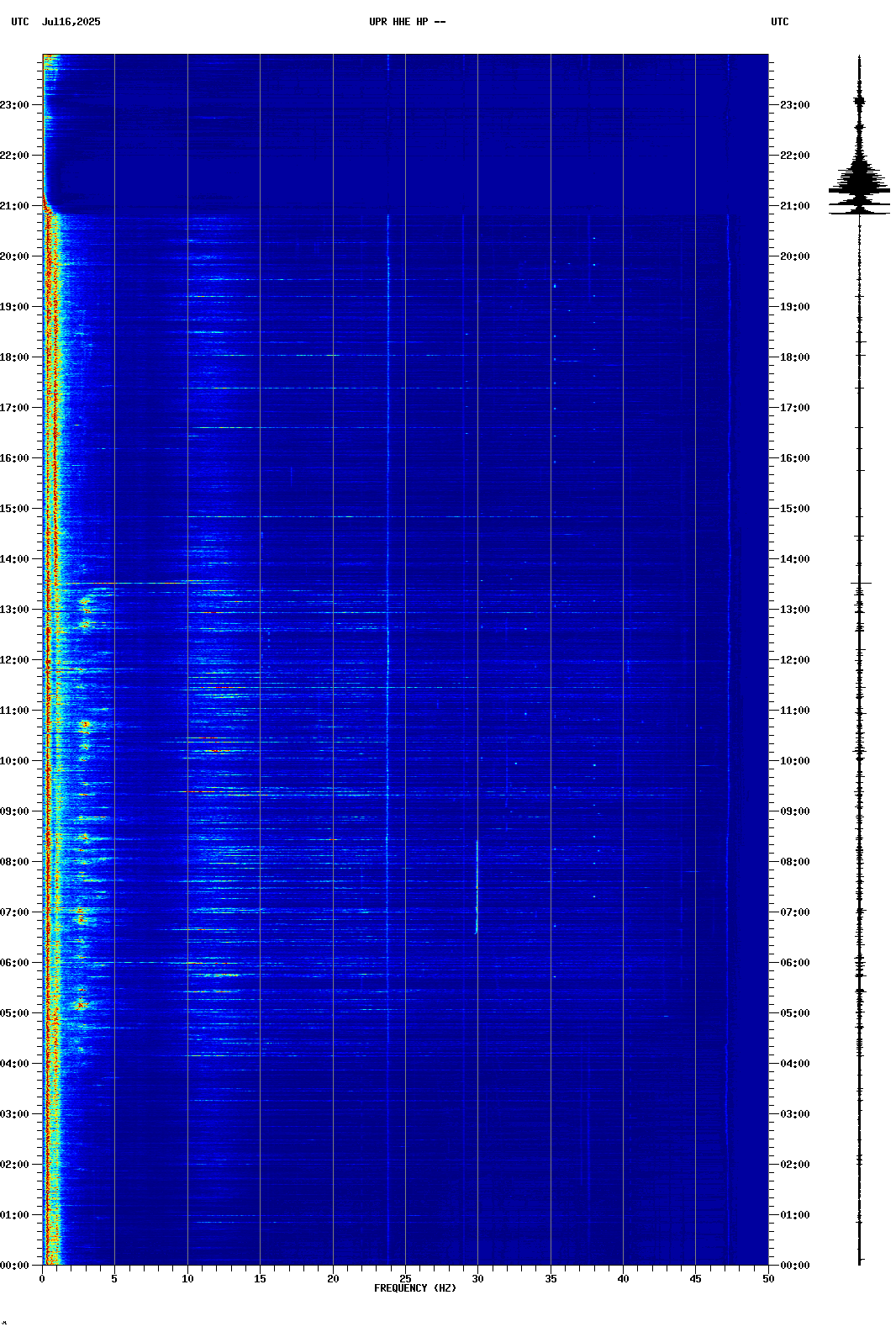896x1332 pixels.
Task: Select 23:00 on the right time axis
Action: point(795,105)
